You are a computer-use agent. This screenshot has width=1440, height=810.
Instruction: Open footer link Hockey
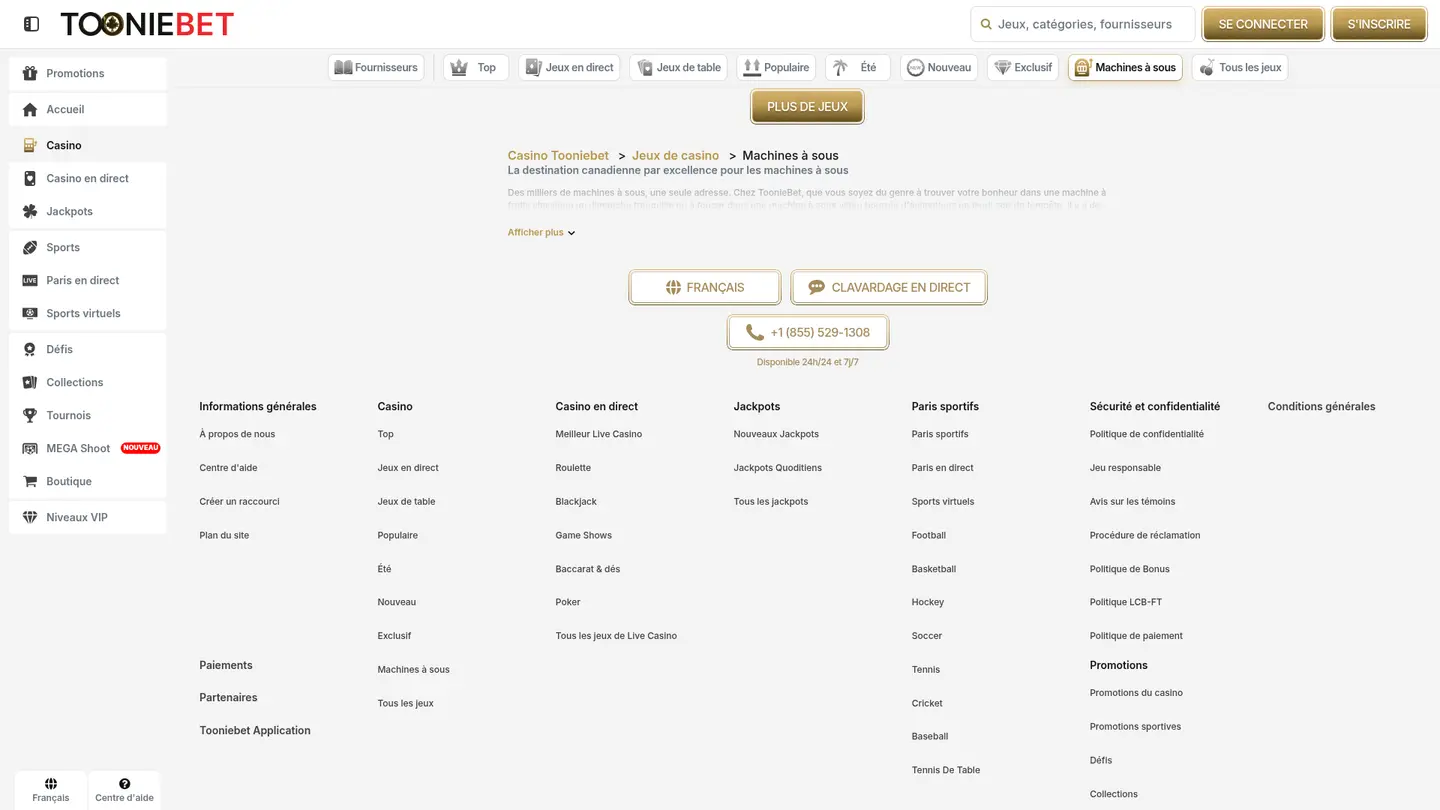[928, 602]
